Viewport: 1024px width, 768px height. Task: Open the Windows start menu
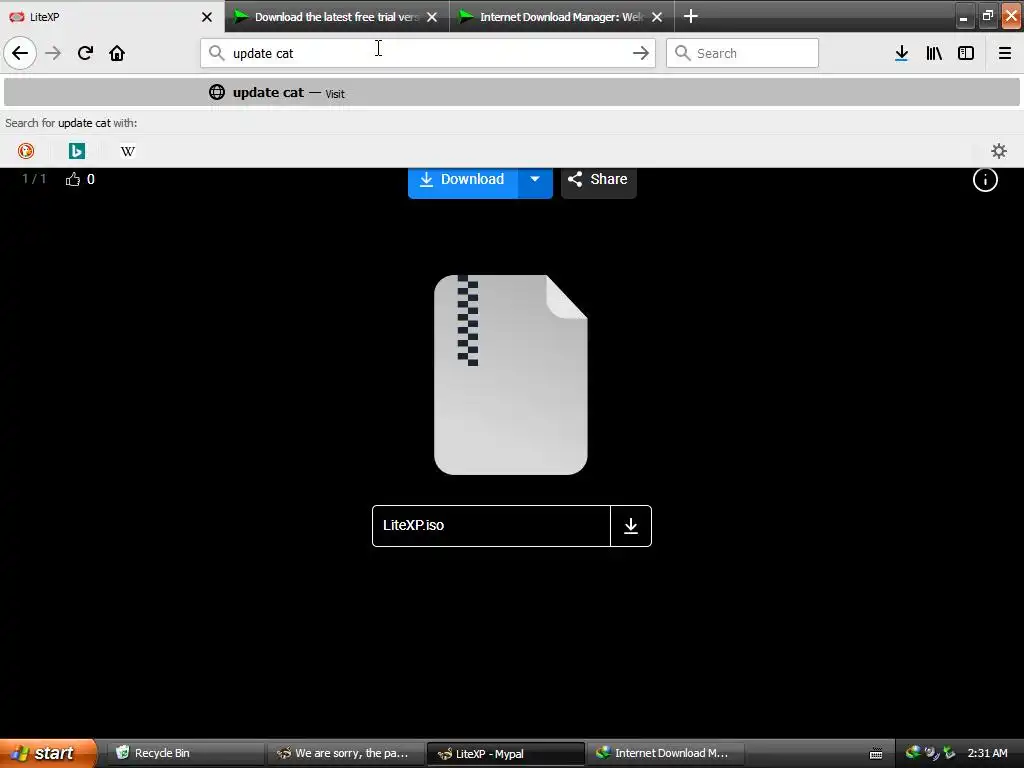(47, 753)
